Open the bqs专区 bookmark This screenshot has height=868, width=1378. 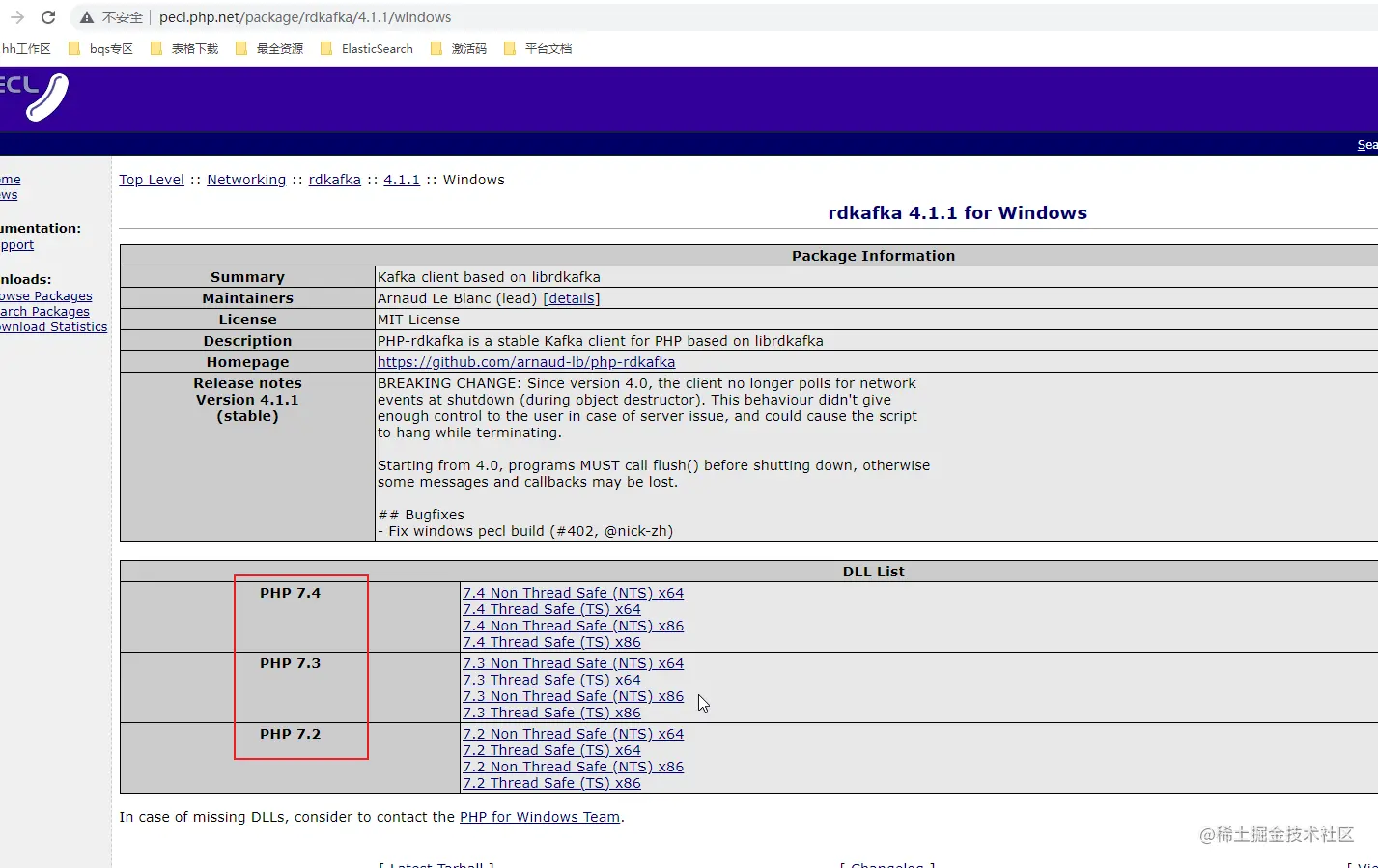[x=111, y=48]
